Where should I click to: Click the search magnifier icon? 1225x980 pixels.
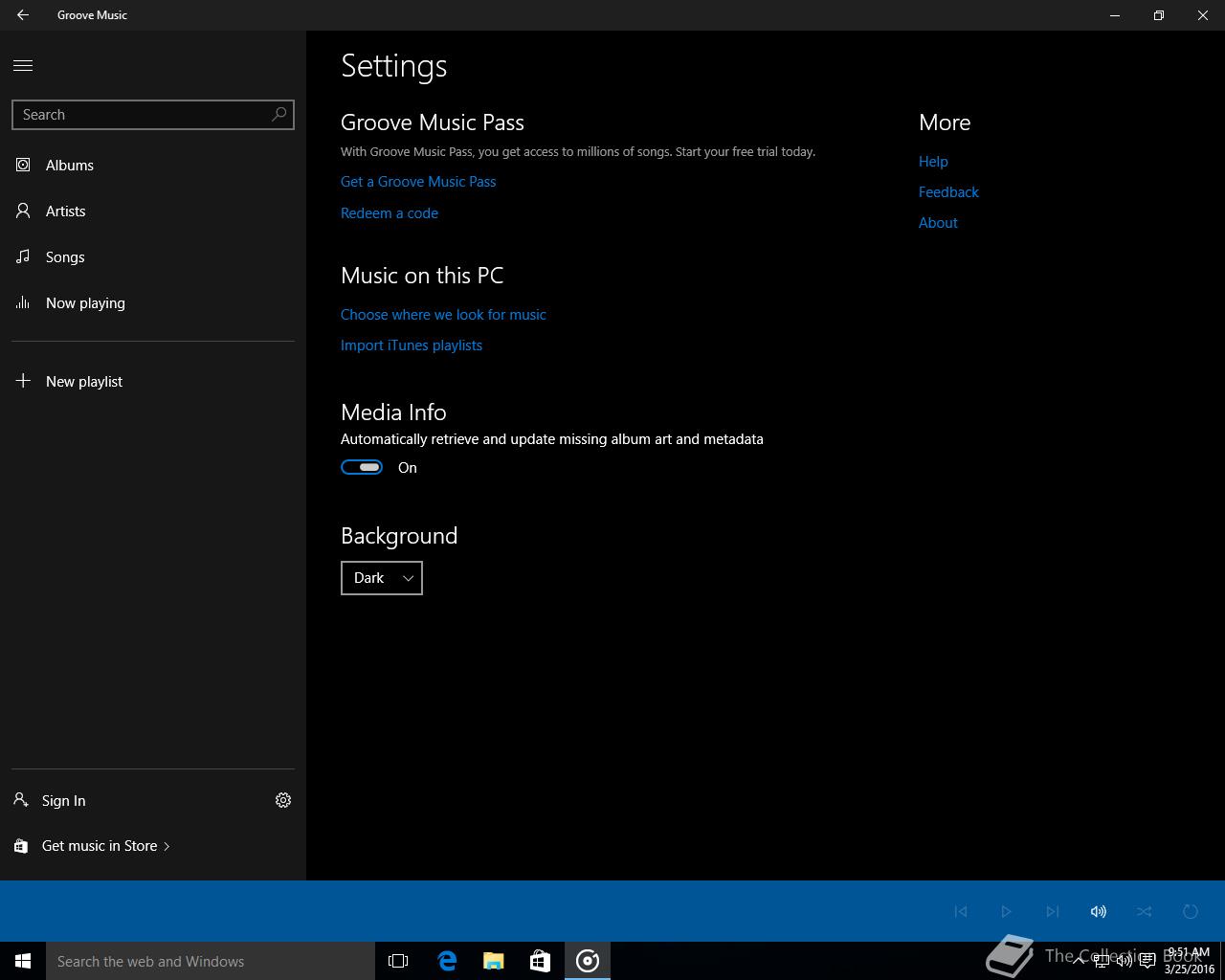click(278, 115)
